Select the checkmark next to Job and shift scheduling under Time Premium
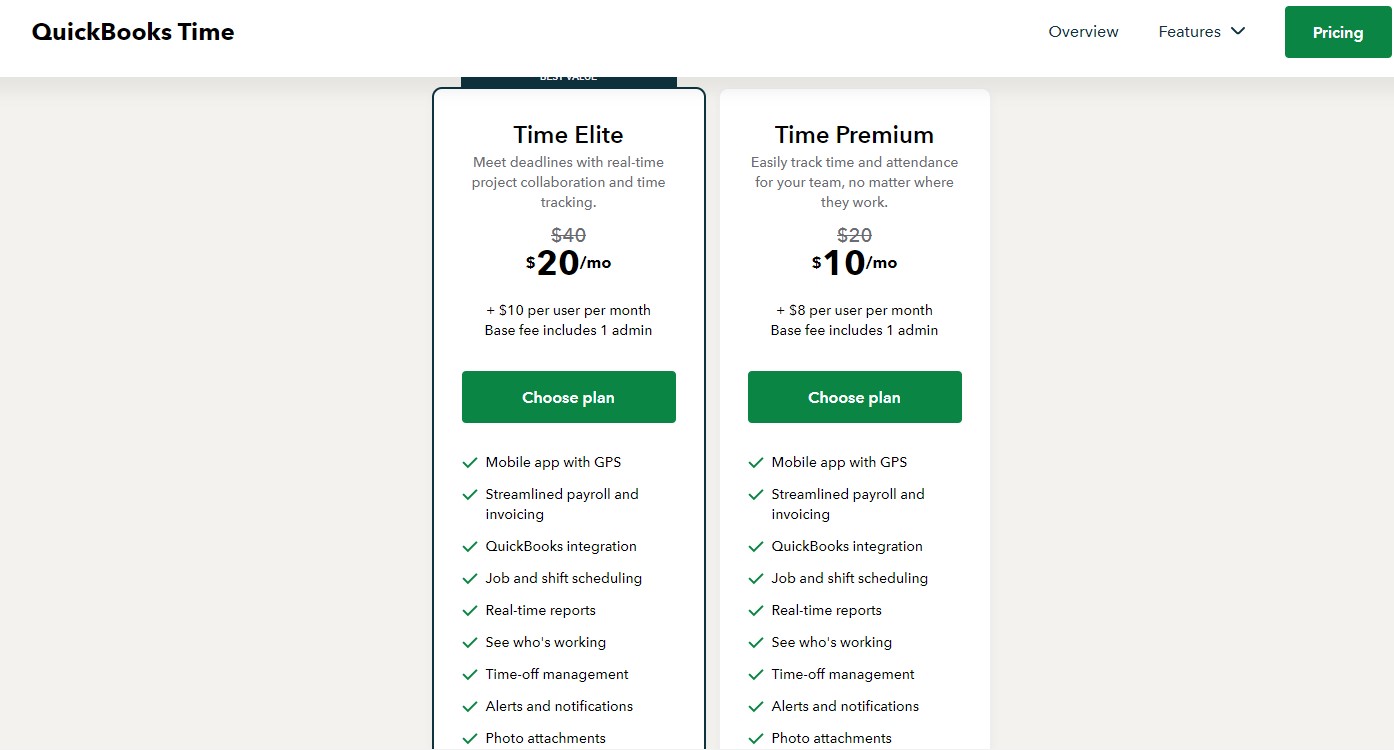The height and width of the screenshot is (750, 1394). pyautogui.click(x=756, y=578)
